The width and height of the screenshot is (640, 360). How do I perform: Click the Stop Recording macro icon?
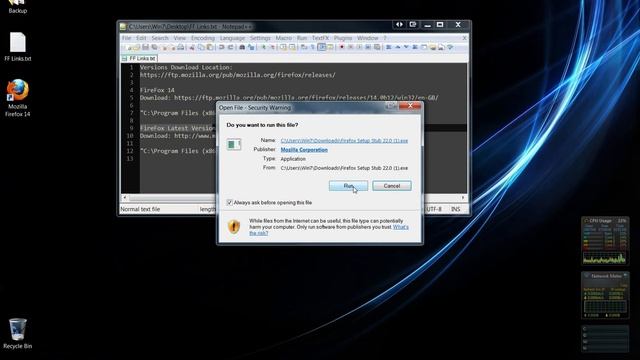(351, 47)
